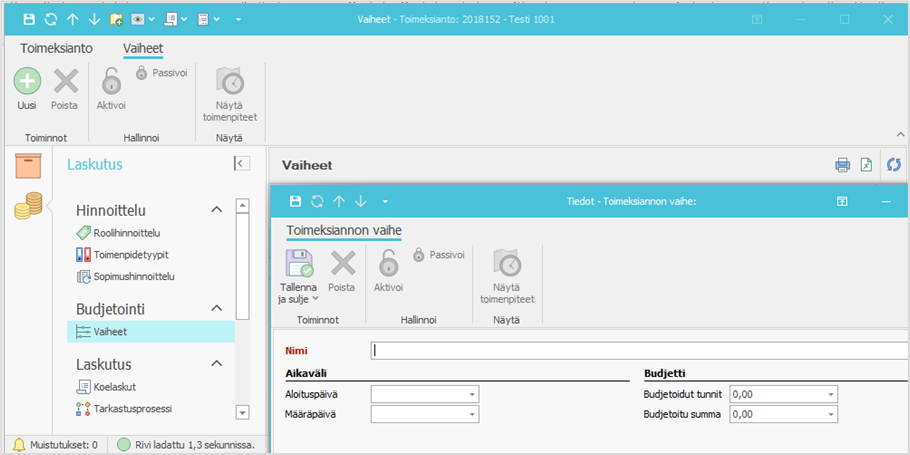Open Koelaskut under Laskutus
Image resolution: width=910 pixels, height=455 pixels.
point(114,387)
